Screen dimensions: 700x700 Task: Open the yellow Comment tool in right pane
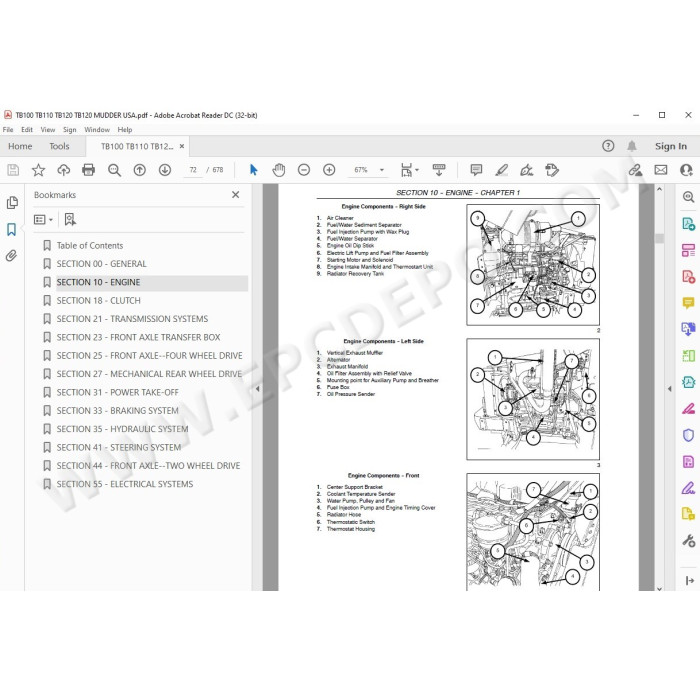point(688,303)
